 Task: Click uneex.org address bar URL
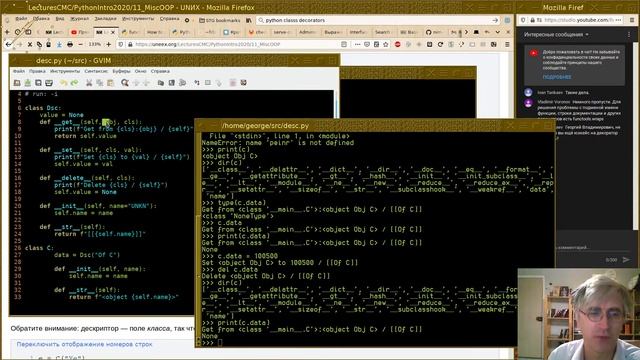[208, 44]
